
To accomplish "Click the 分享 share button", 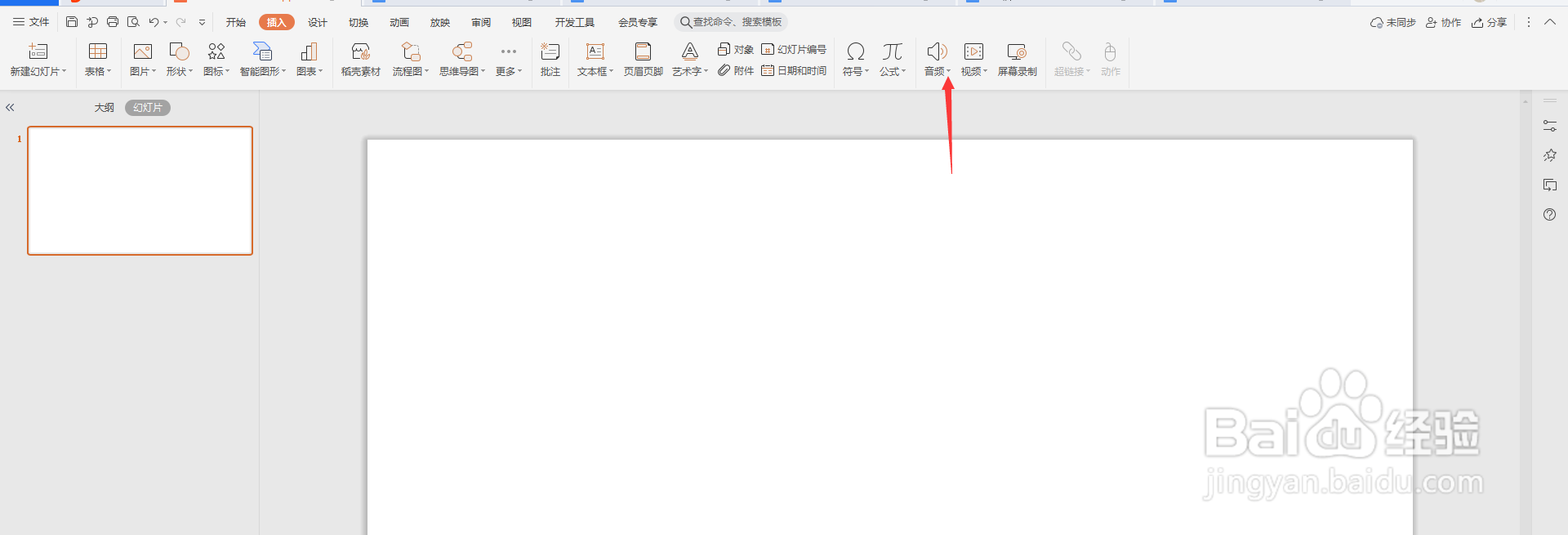I will 1489,22.
